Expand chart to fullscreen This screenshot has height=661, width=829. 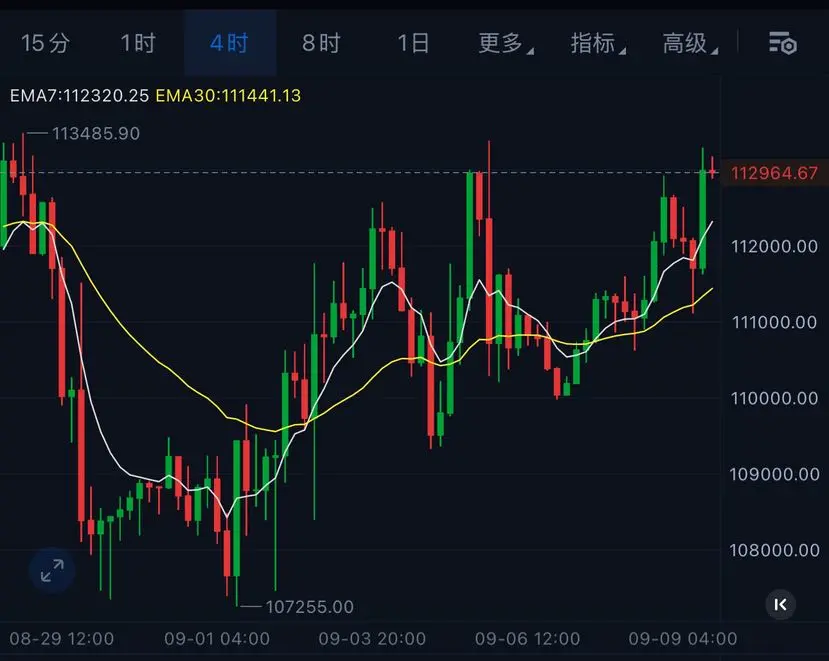click(52, 570)
